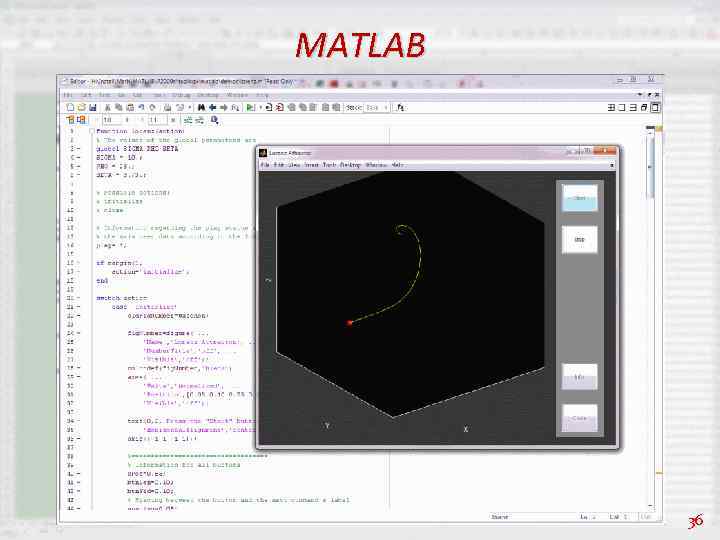Run the file with green play icon
The width and height of the screenshot is (720, 540).
click(250, 107)
